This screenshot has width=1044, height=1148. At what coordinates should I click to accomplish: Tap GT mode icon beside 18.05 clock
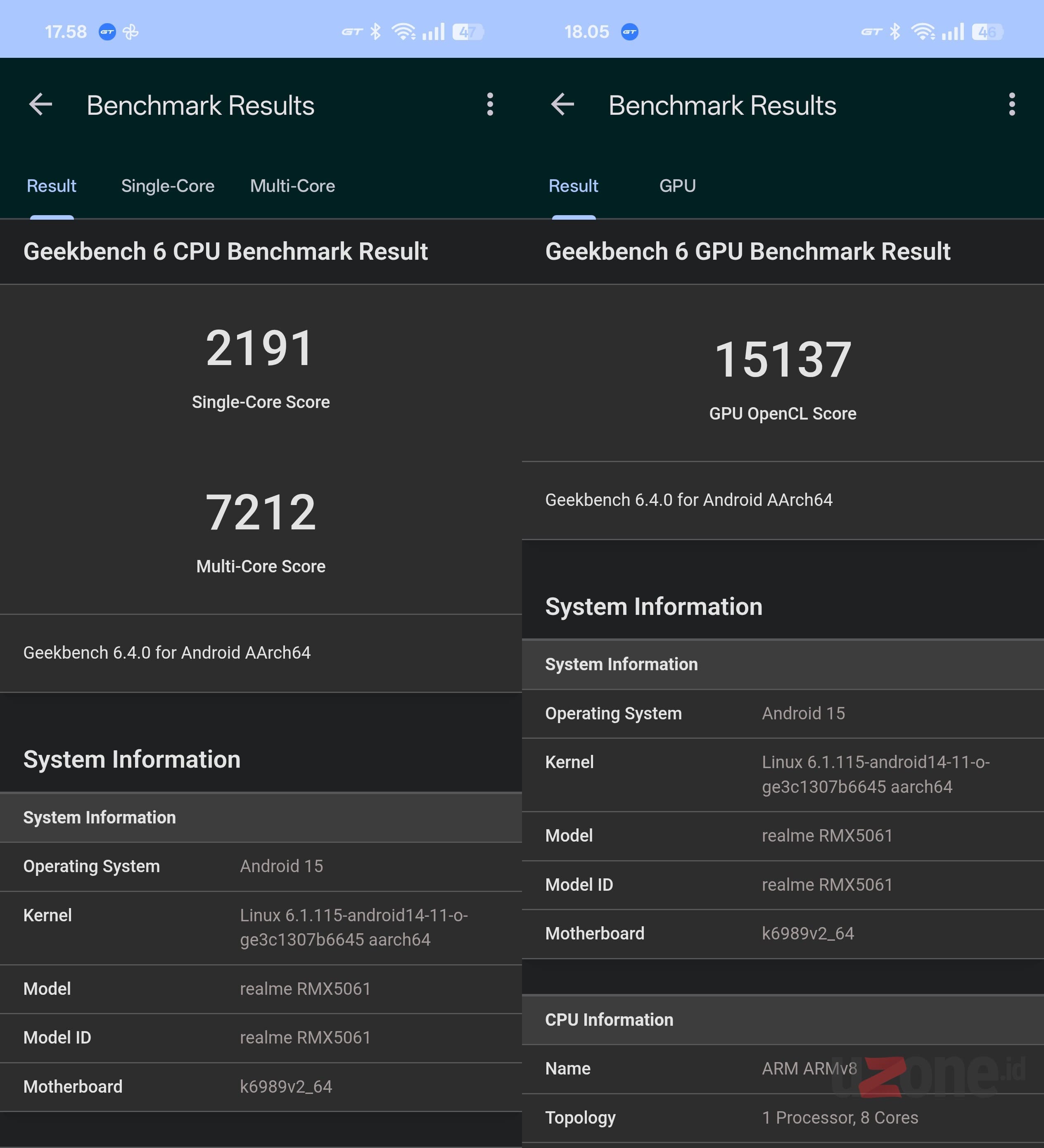pos(629,32)
